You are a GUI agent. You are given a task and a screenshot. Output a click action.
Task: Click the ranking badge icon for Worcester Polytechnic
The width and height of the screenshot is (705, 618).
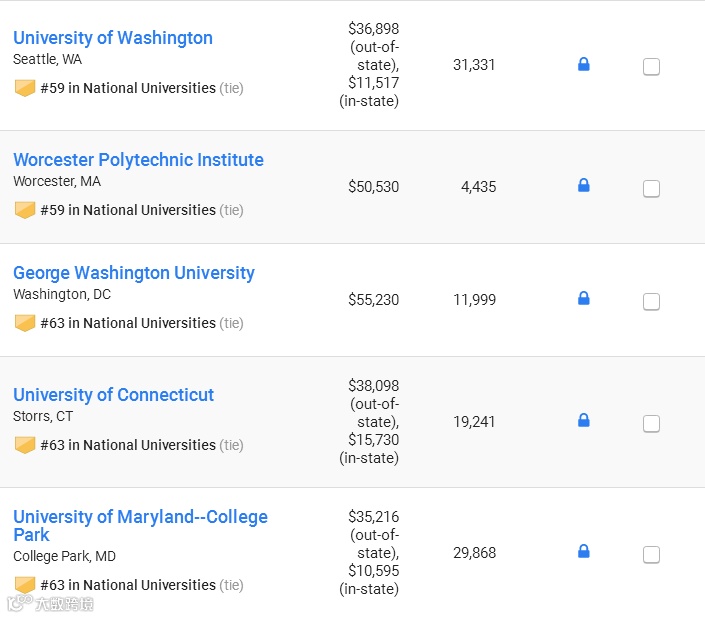[x=25, y=210]
